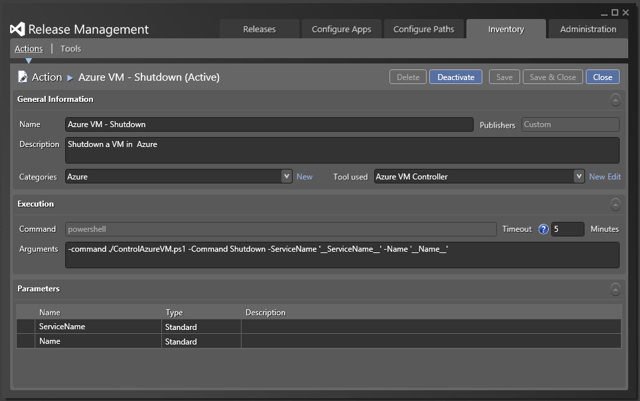640x401 pixels.
Task: Click the Description cell of ServiceName row
Action: click(x=431, y=327)
